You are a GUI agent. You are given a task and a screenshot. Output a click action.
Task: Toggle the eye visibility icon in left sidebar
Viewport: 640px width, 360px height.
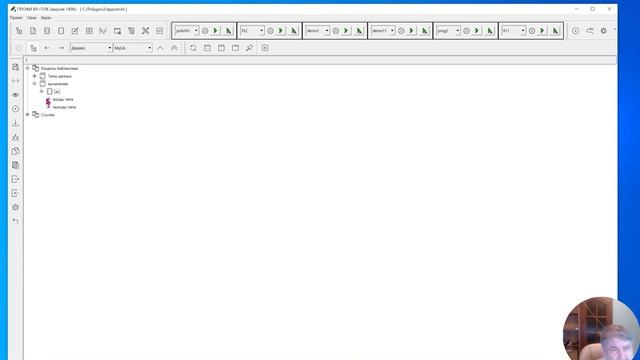coord(16,95)
